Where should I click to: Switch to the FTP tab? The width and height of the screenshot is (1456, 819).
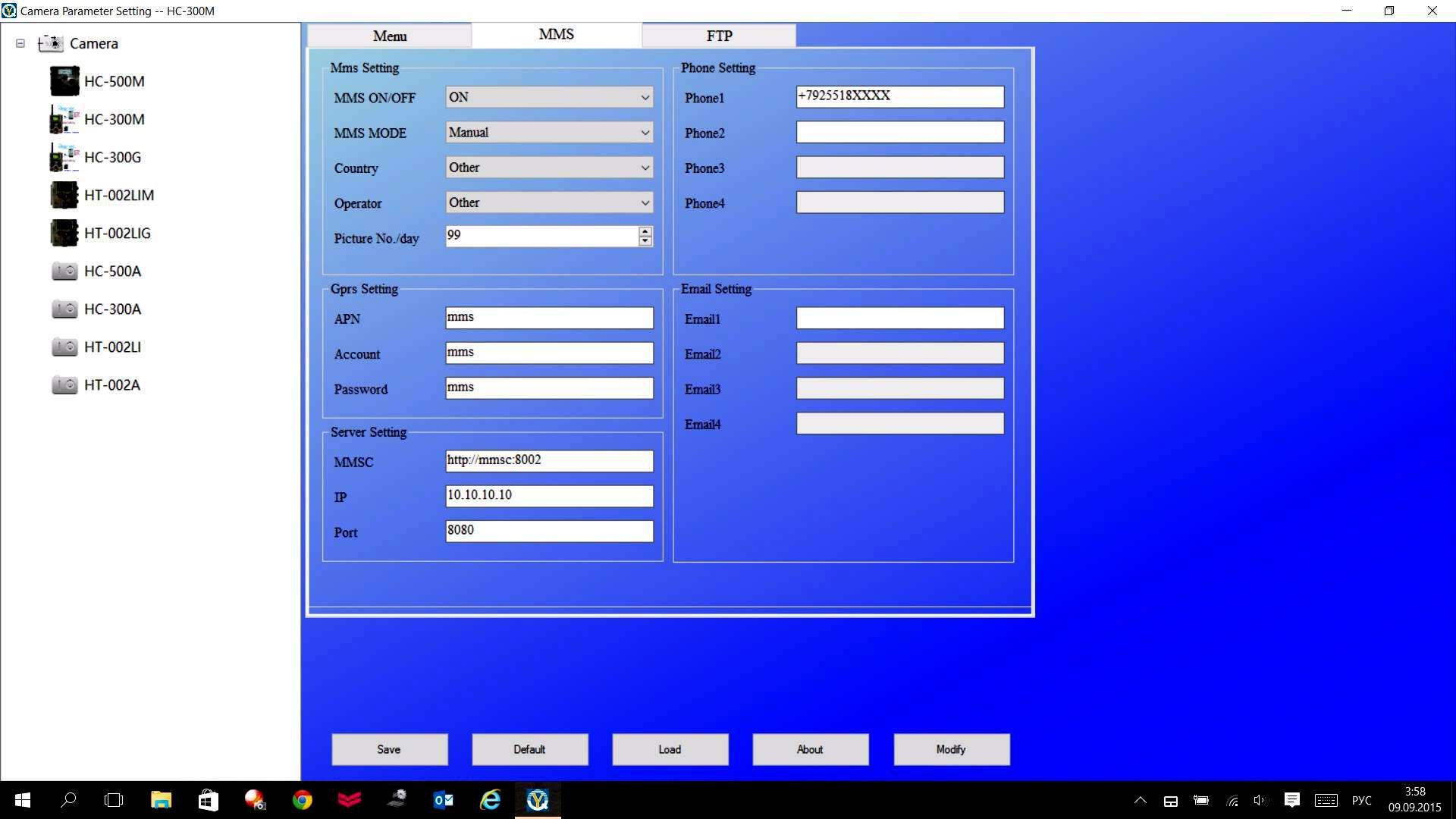click(x=719, y=35)
